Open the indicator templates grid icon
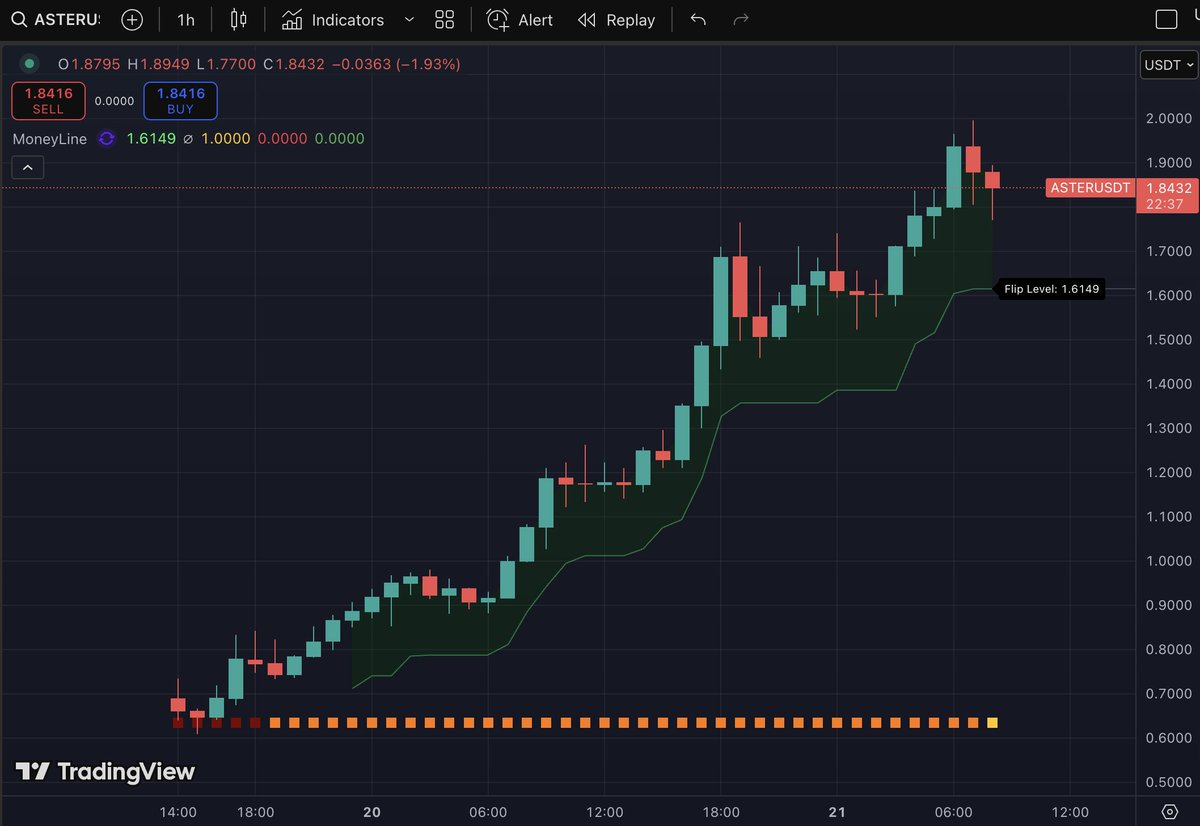Viewport: 1200px width, 826px height. pyautogui.click(x=445, y=20)
